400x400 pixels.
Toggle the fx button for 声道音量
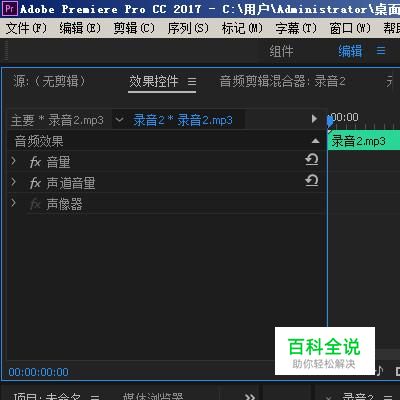pyautogui.click(x=35, y=183)
